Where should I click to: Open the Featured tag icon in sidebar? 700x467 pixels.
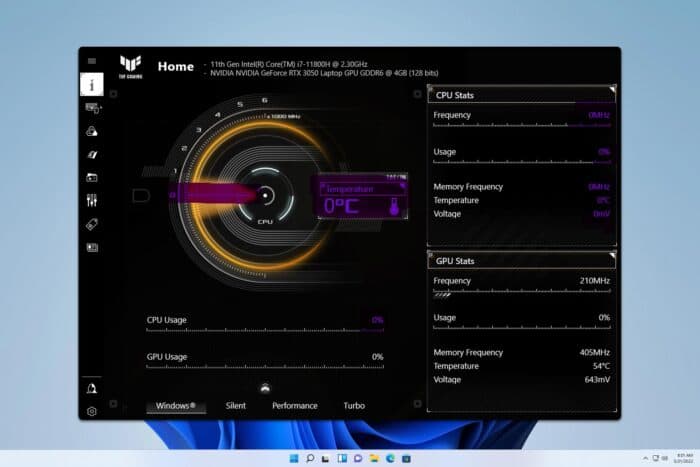click(x=92, y=224)
